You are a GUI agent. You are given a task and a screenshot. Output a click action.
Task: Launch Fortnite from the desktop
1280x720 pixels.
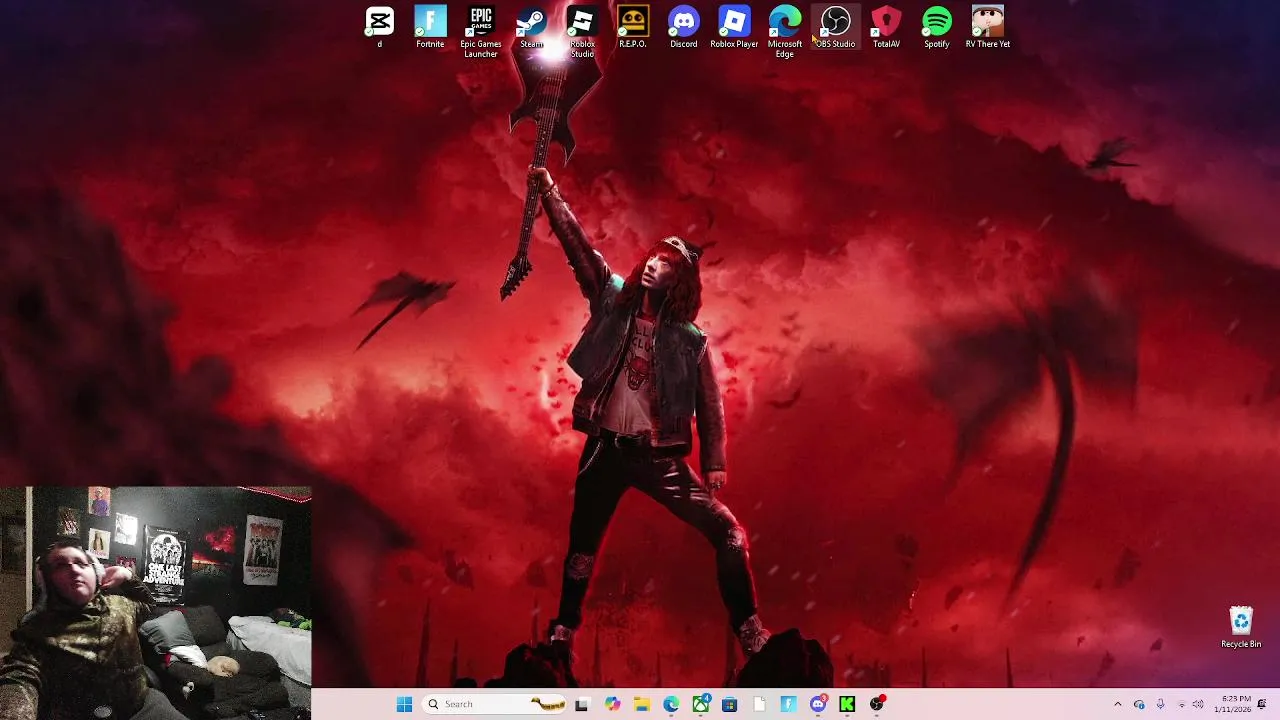pyautogui.click(x=430, y=27)
